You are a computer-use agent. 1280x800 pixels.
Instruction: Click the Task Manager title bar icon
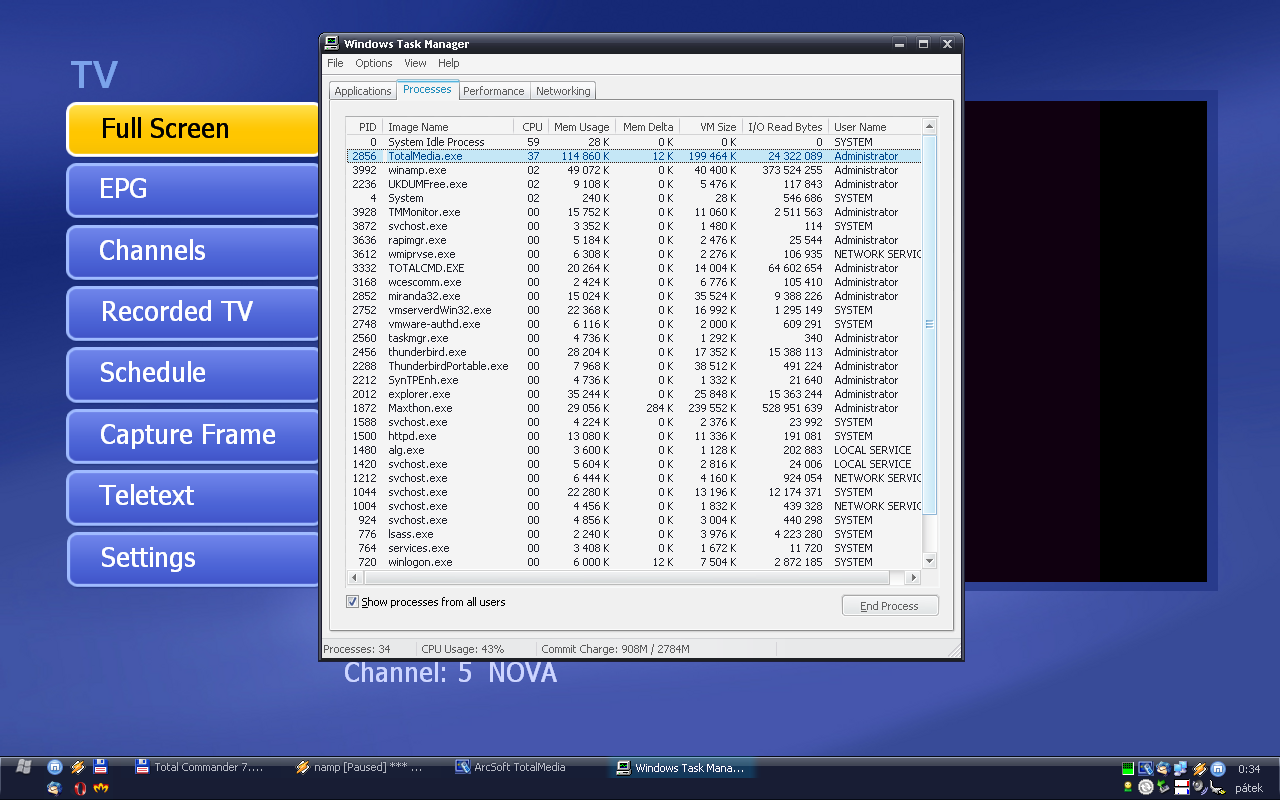(332, 44)
